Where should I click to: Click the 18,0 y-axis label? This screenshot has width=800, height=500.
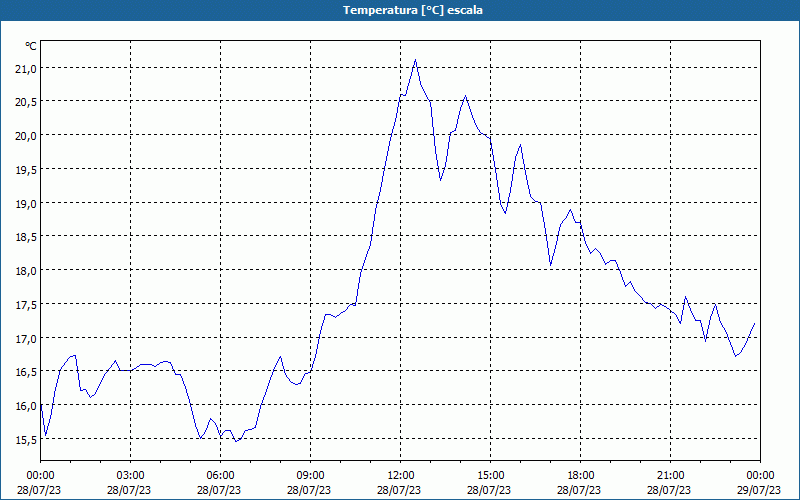[25, 271]
